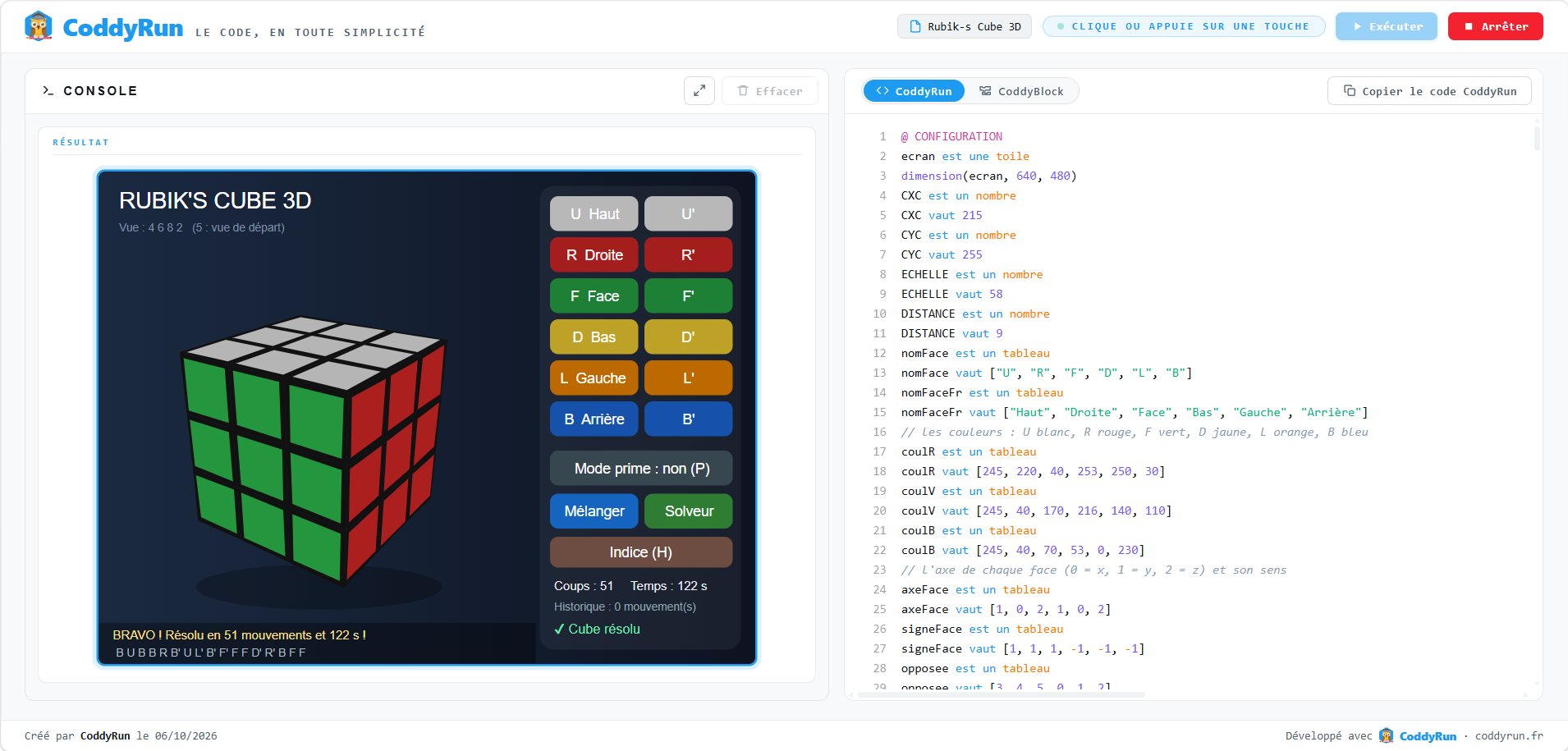Image resolution: width=1568 pixels, height=751 pixels.
Task: Switch to the CoddyRun code tab
Action: [914, 91]
